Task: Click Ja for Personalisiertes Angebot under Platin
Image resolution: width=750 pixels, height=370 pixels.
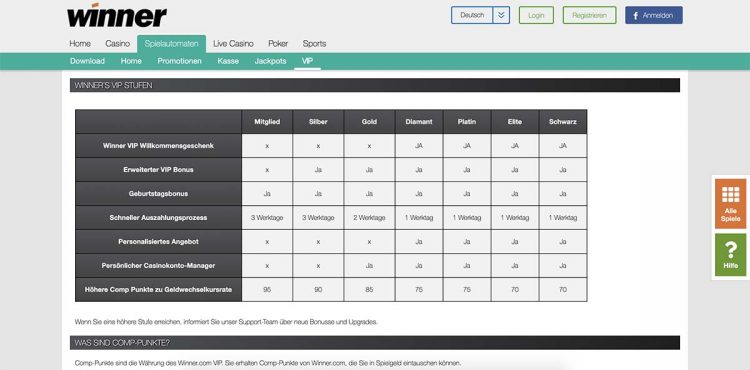Action: pyautogui.click(x=467, y=241)
